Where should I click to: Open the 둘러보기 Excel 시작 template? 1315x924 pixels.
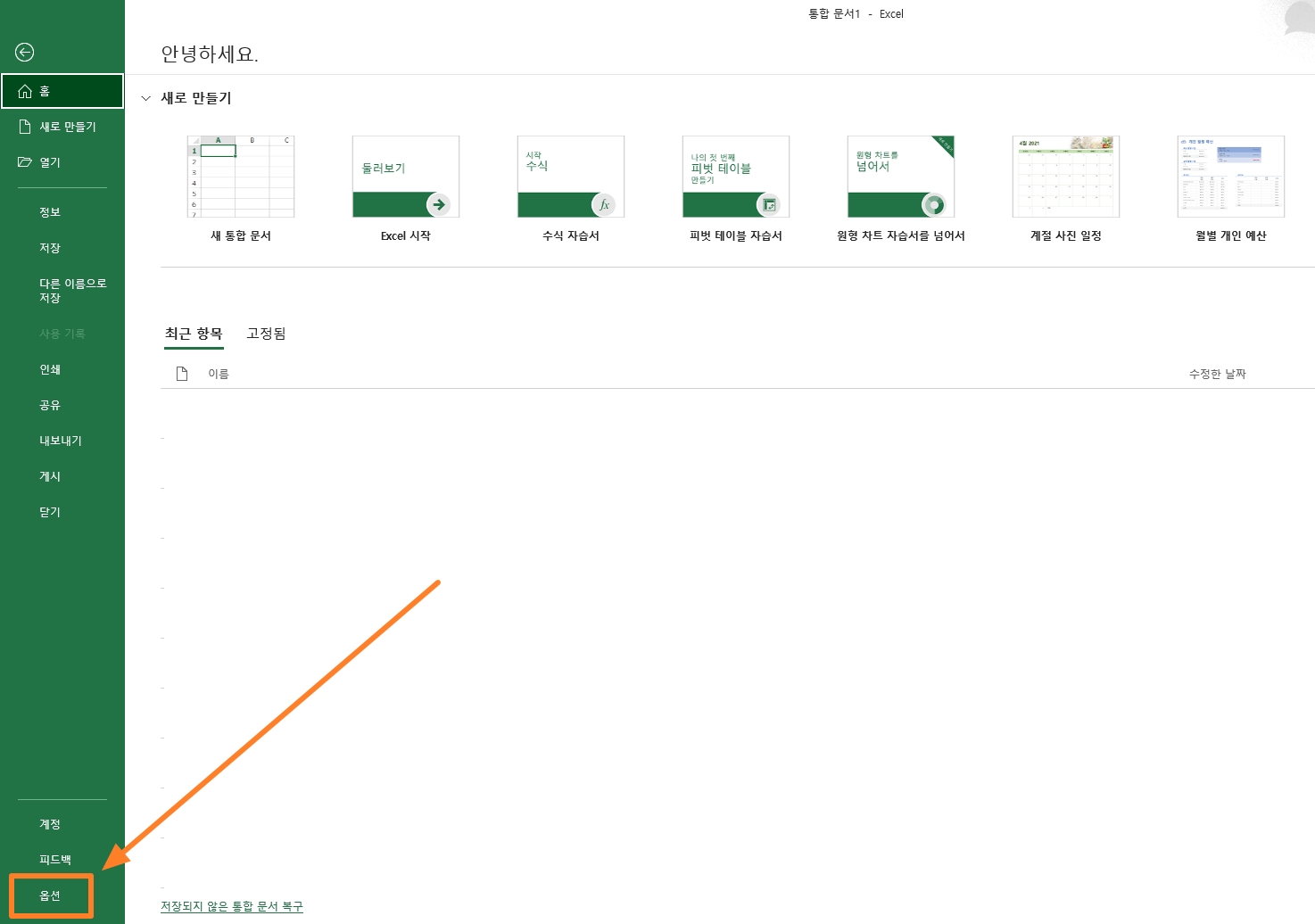tap(406, 177)
